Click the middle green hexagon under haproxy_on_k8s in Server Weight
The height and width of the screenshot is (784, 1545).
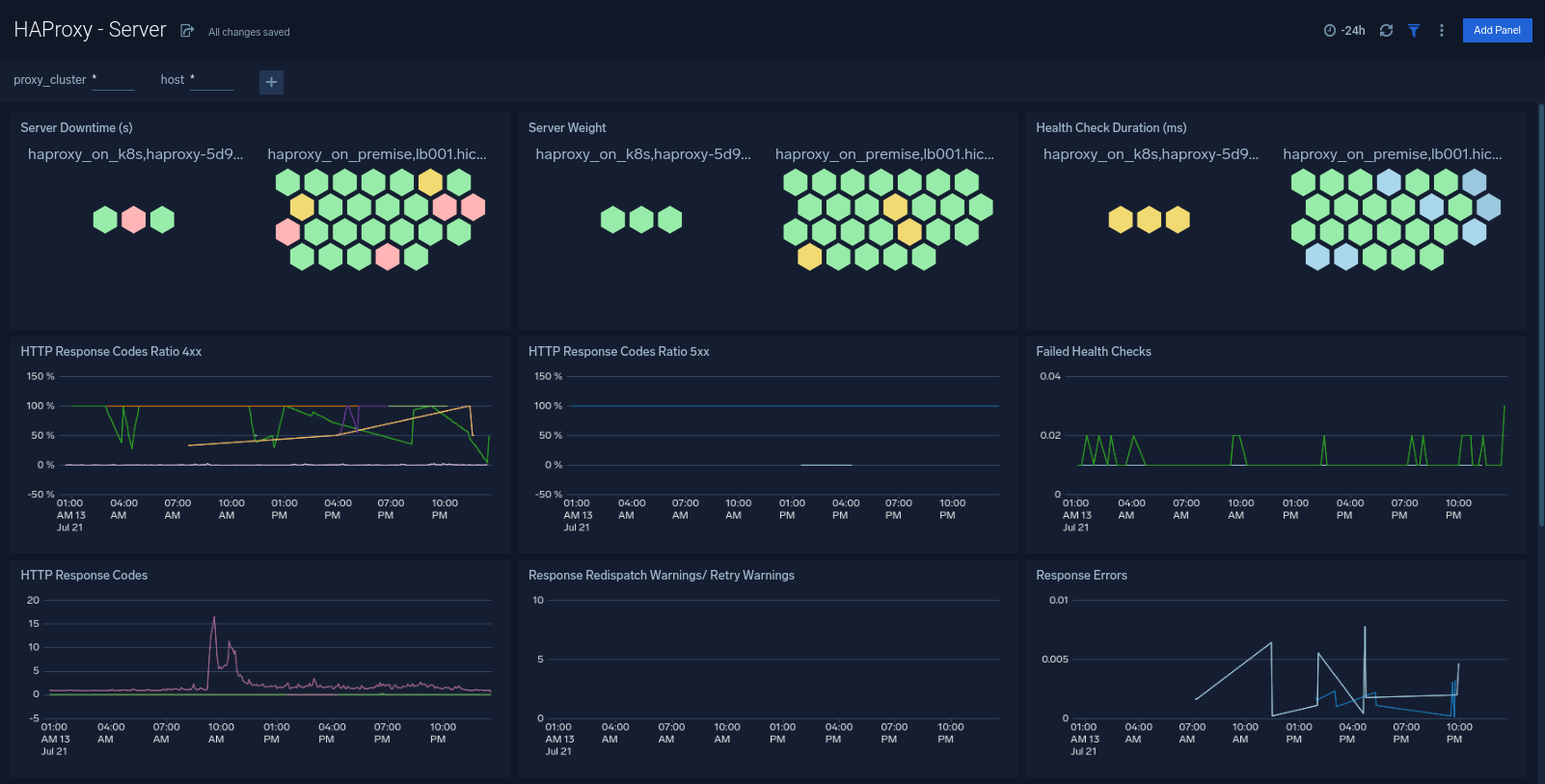pyautogui.click(x=641, y=220)
